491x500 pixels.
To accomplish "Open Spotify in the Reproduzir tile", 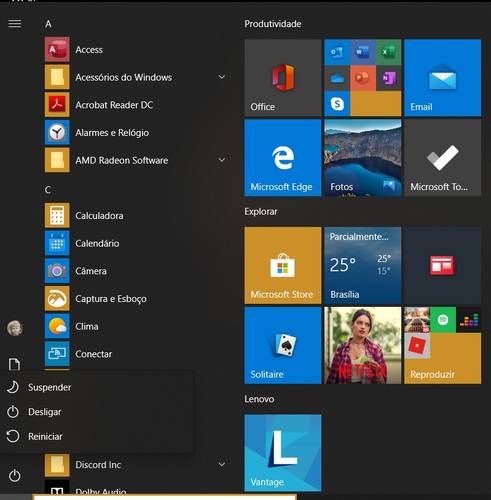I will pos(443,320).
